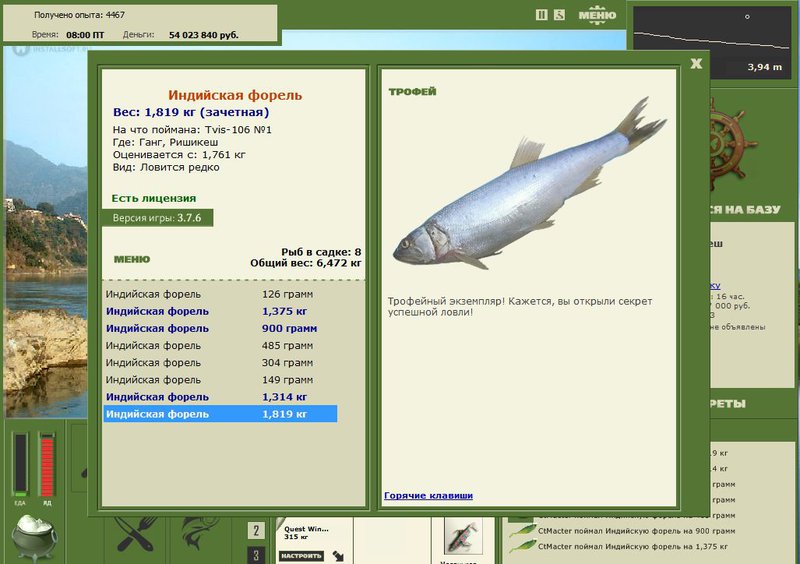The image size is (800, 564).
Task: Click the Трофейный экземпляр description text
Action: [x=519, y=306]
